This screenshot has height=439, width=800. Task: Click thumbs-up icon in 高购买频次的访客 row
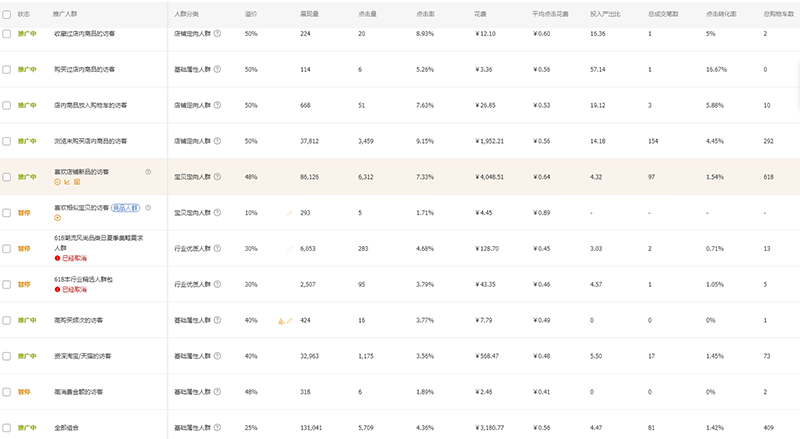281,320
